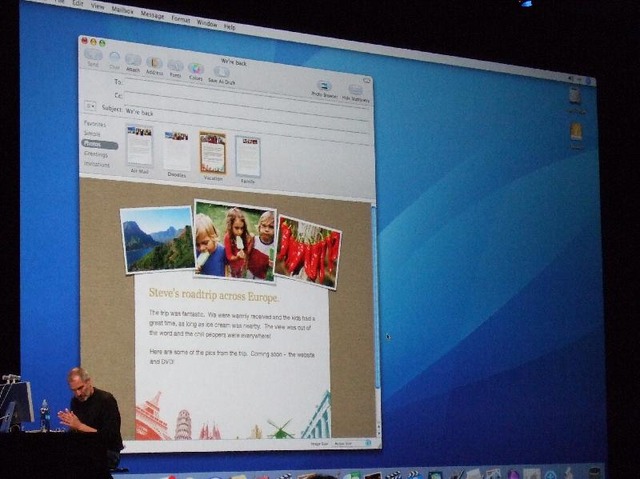Open the Mailbox menu

click(122, 11)
